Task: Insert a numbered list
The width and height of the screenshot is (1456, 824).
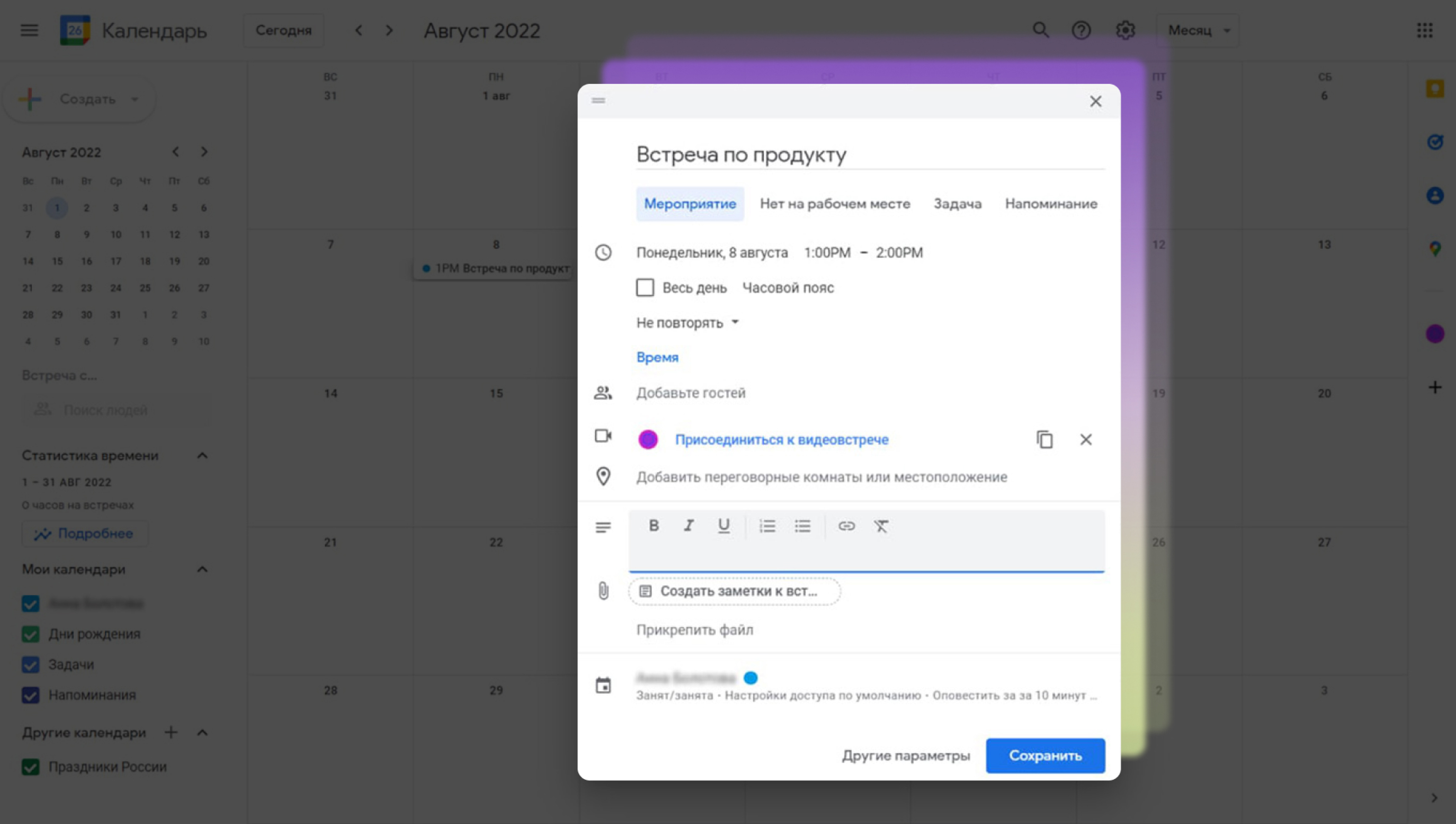Action: coord(767,526)
